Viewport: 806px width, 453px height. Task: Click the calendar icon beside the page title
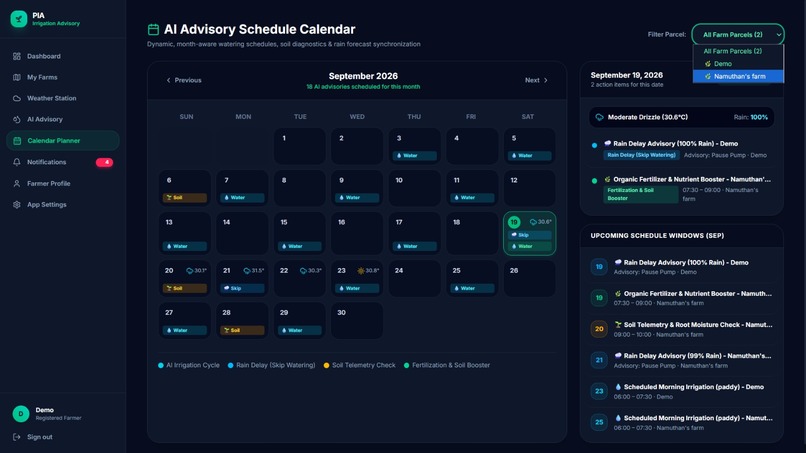153,29
